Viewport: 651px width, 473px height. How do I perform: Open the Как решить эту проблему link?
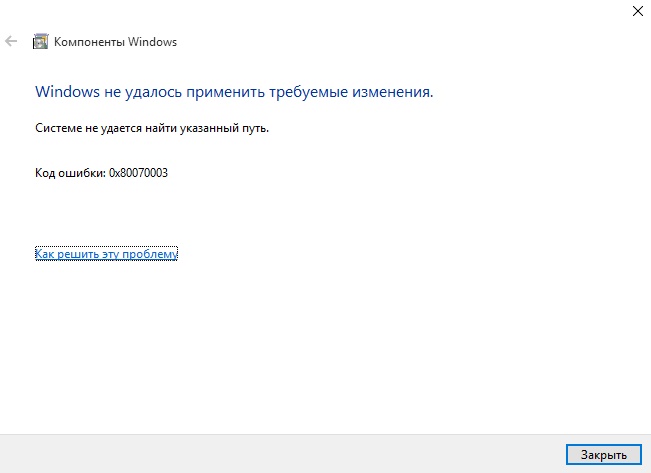[x=106, y=253]
